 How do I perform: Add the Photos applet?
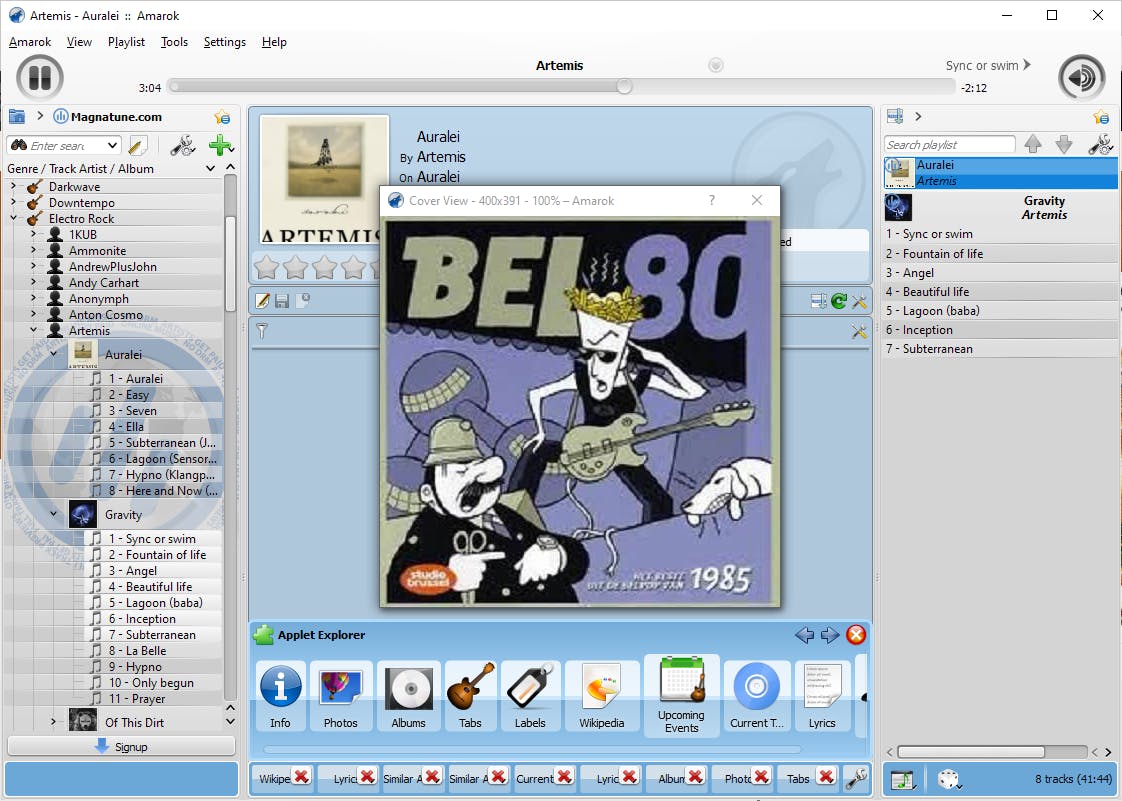point(341,696)
